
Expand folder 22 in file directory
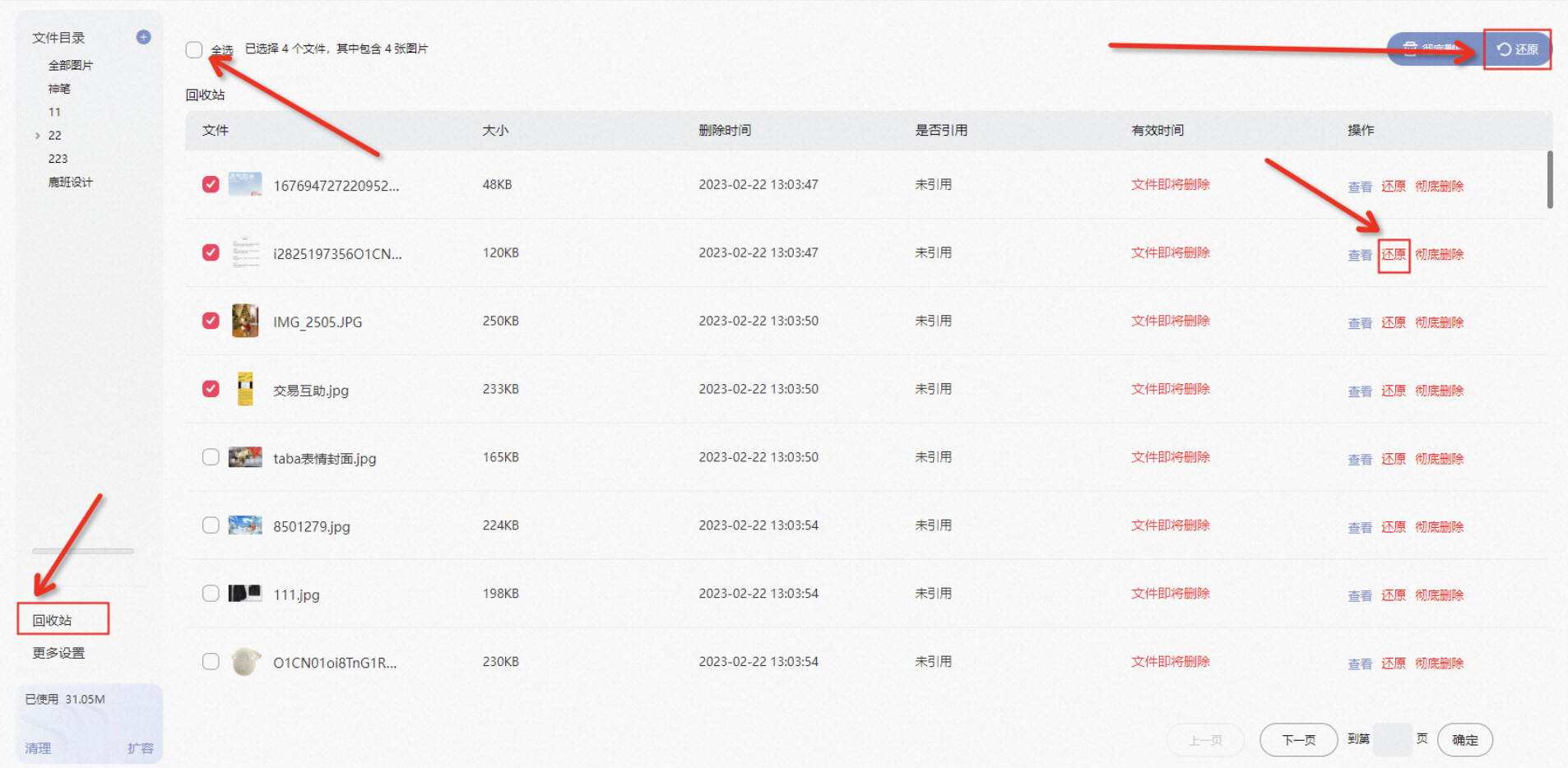37,136
